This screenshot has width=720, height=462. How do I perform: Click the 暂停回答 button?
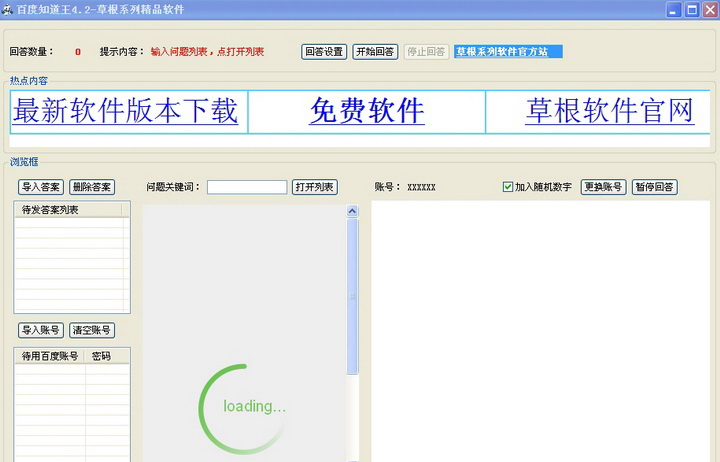654,187
